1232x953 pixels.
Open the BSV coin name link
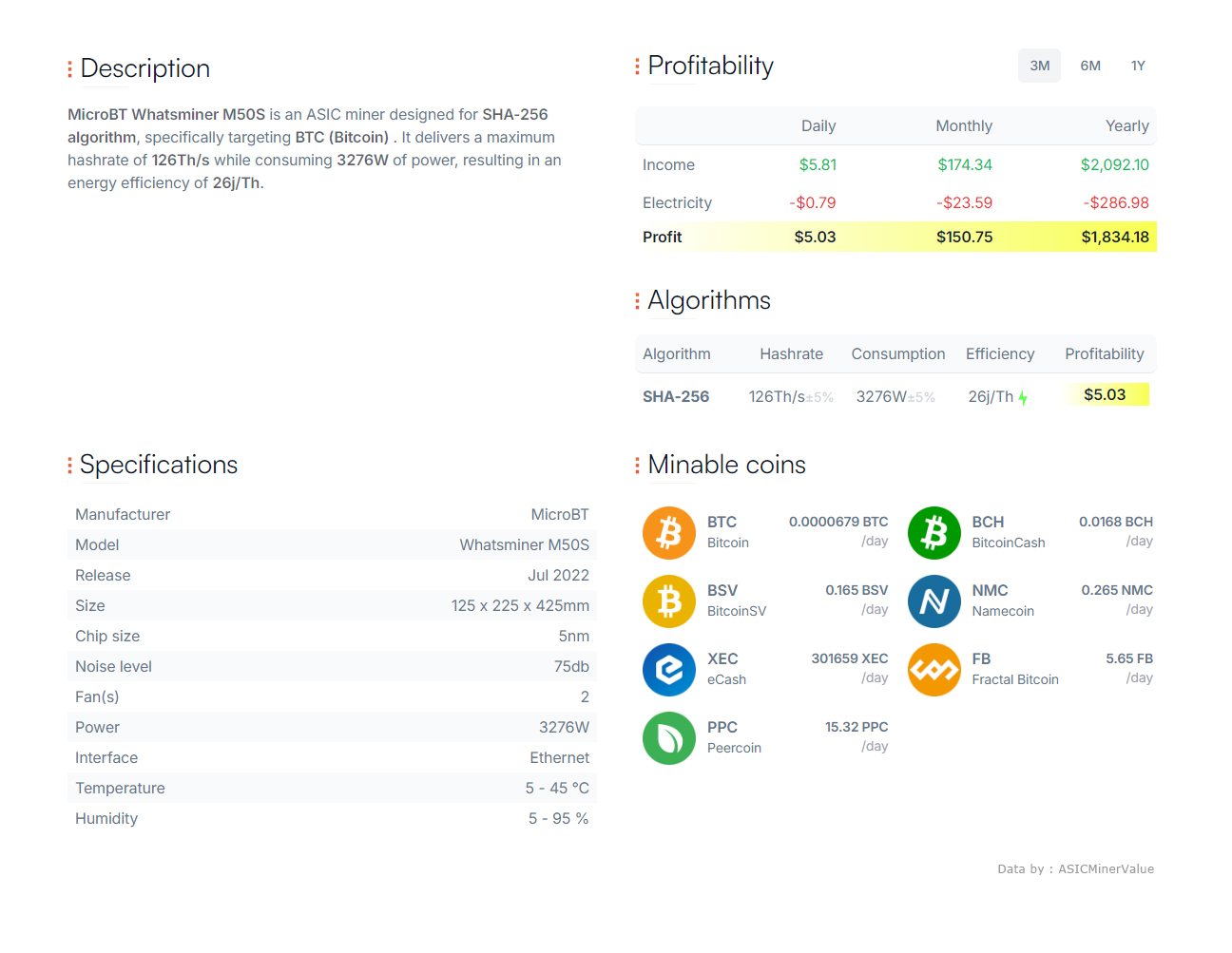click(x=722, y=590)
